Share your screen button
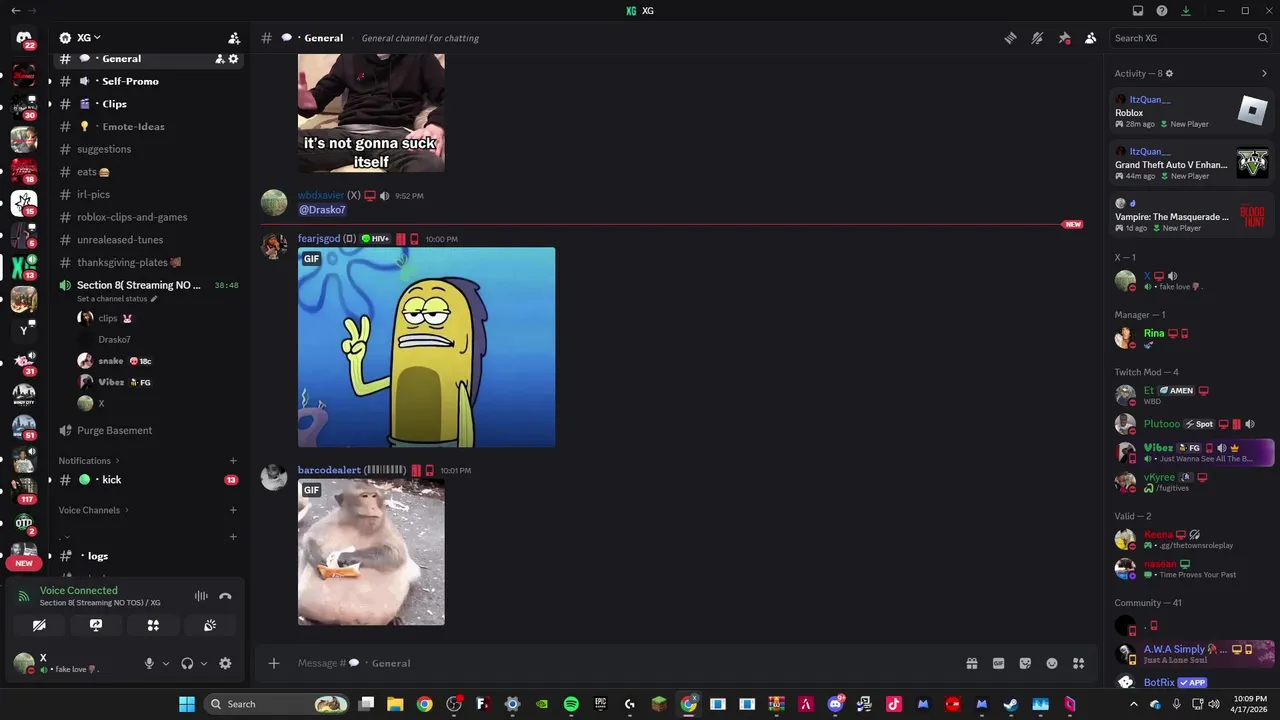The image size is (1280, 720). point(96,625)
